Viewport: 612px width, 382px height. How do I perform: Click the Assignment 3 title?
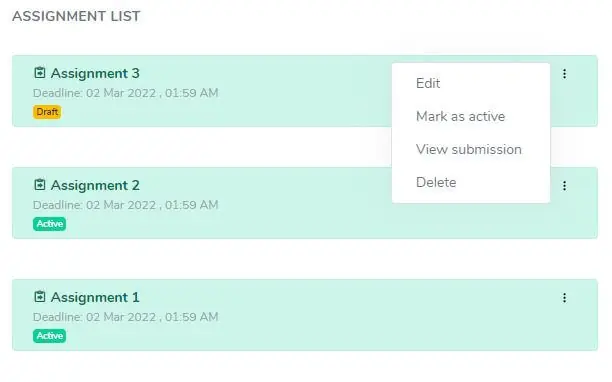point(95,73)
